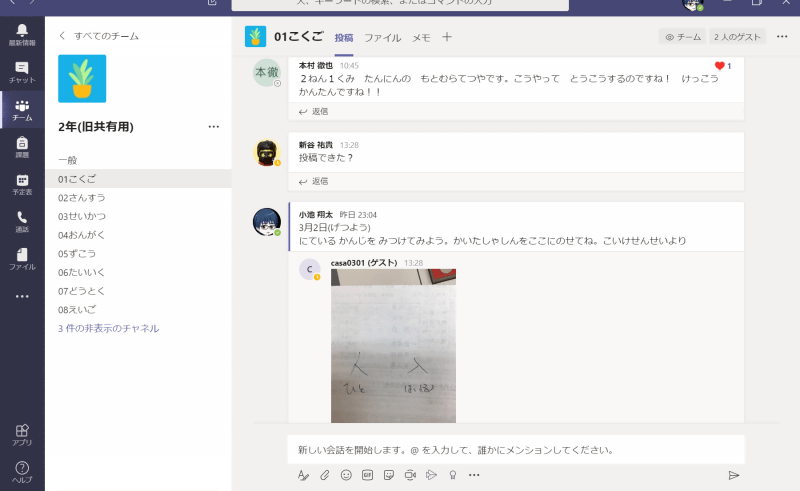Viewport: 800px width, 491px height.
Task: Add a new tab with plus button
Action: [x=447, y=37]
